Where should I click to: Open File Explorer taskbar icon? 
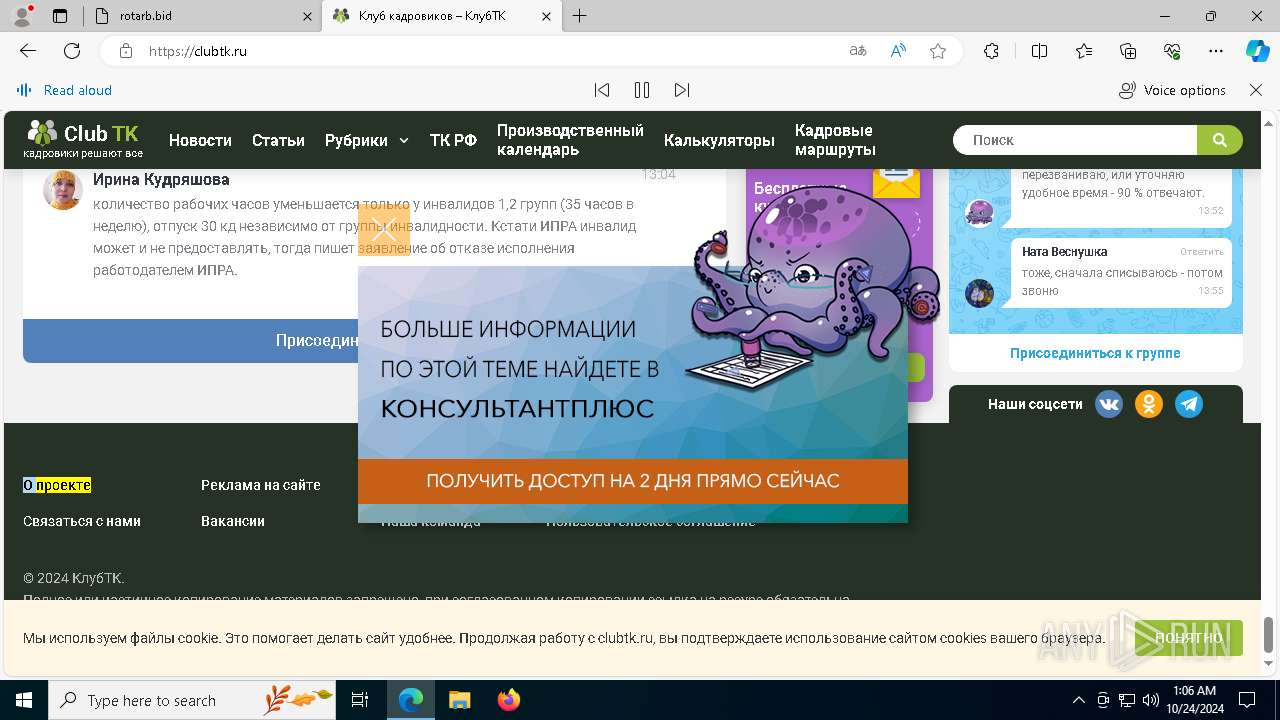[x=459, y=700]
